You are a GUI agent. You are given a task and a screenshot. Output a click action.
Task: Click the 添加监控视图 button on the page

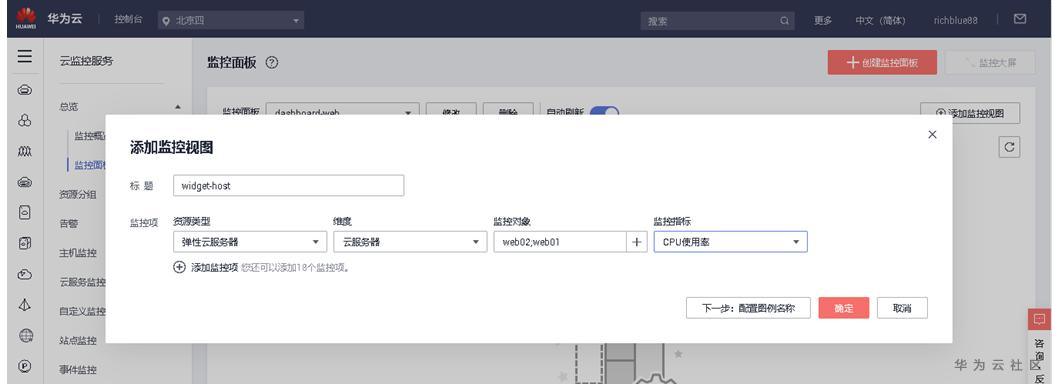pos(970,113)
